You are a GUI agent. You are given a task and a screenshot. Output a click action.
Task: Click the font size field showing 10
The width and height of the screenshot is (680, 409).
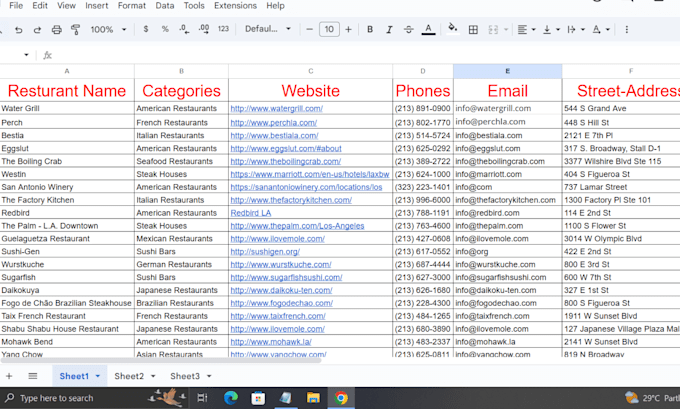point(329,29)
